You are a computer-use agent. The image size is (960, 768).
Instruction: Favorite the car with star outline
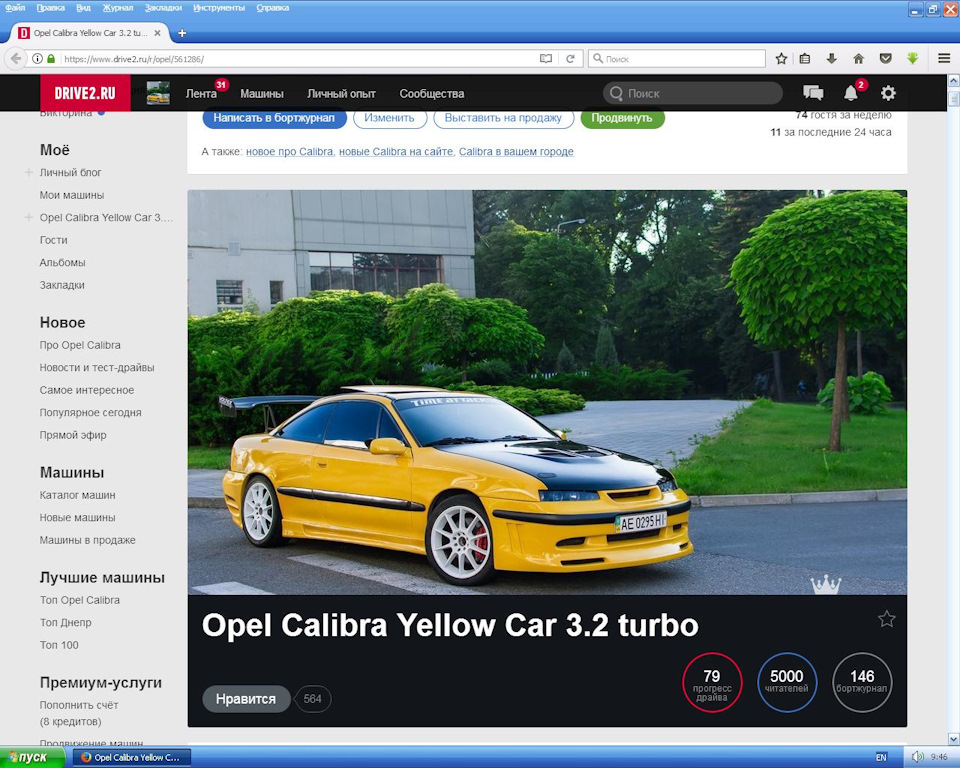click(x=887, y=619)
